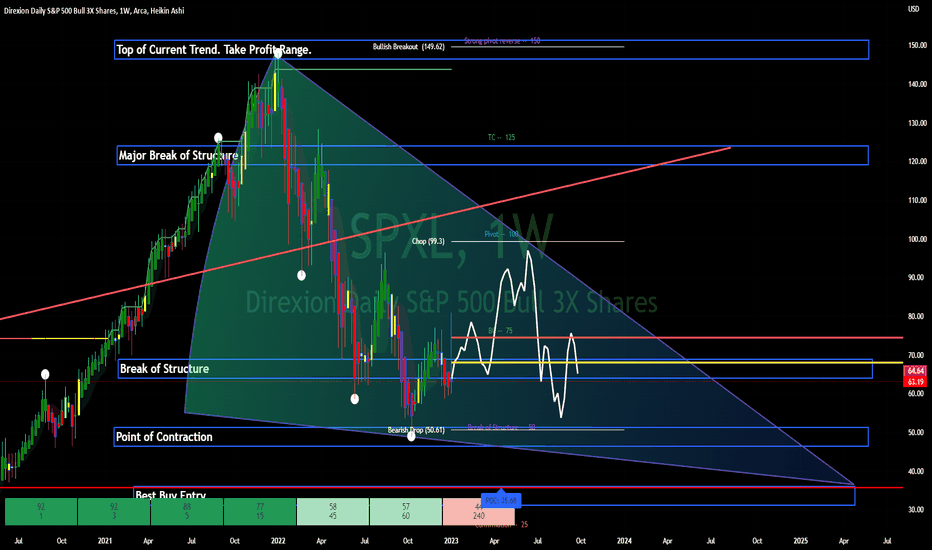The image size is (932, 550).
Task: Select the pink box showing 44 and 240
Action: pos(478,512)
